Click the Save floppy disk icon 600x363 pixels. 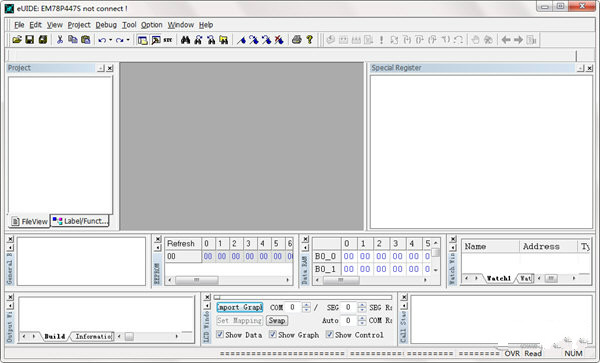29,39
